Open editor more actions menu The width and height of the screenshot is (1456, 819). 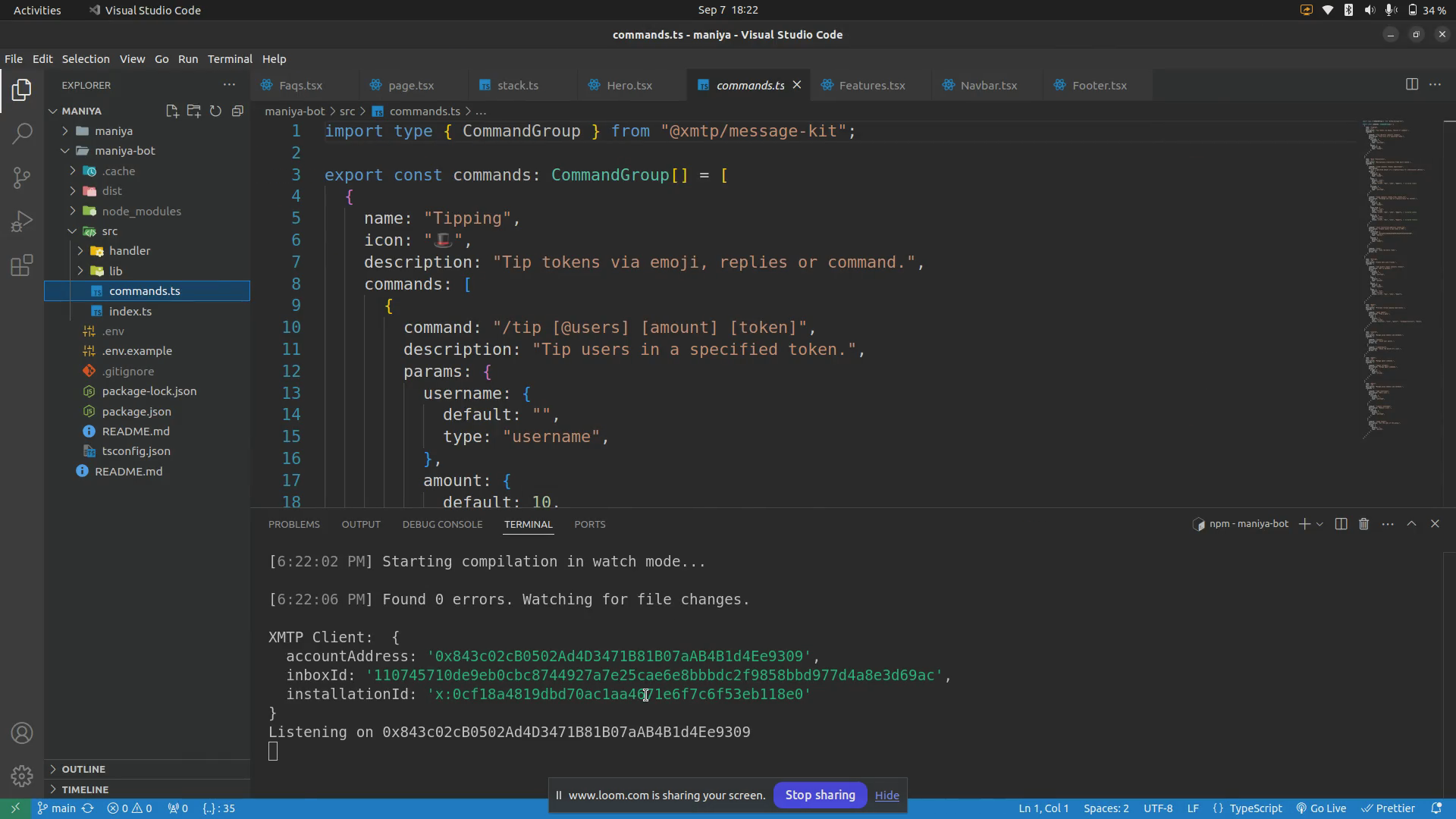[x=1435, y=85]
